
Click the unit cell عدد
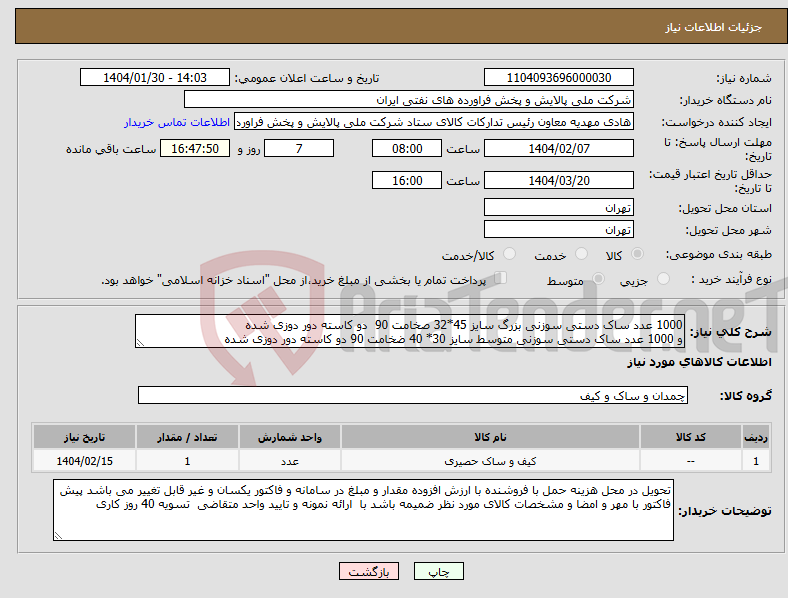(289, 461)
